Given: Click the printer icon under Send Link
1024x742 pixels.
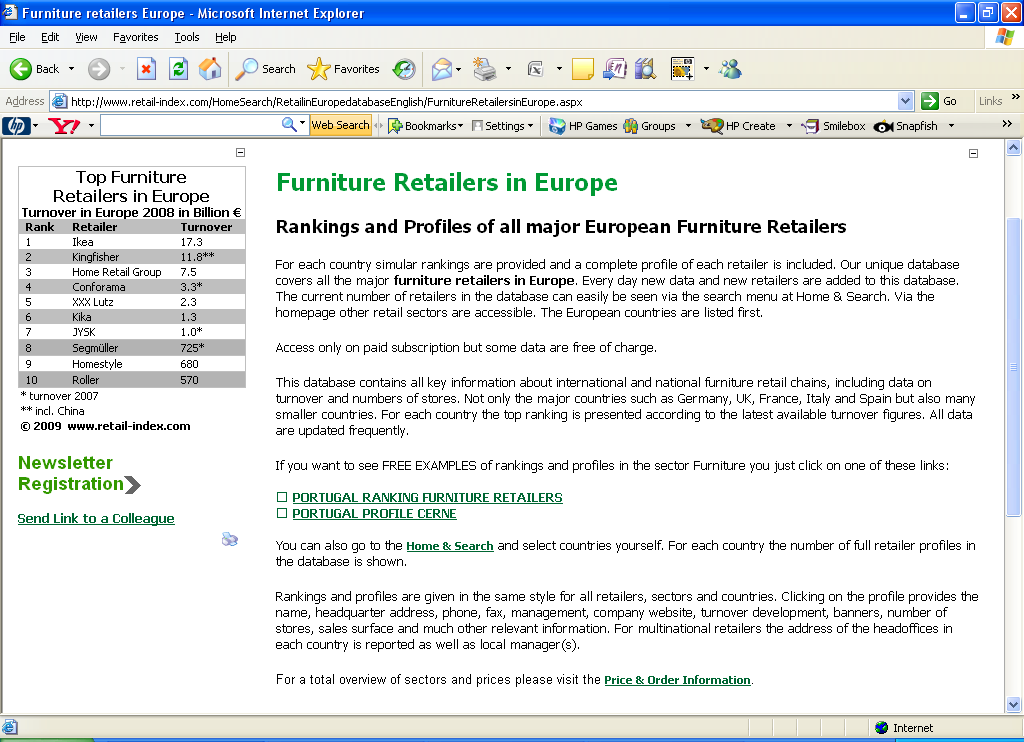Looking at the screenshot, I should point(230,540).
